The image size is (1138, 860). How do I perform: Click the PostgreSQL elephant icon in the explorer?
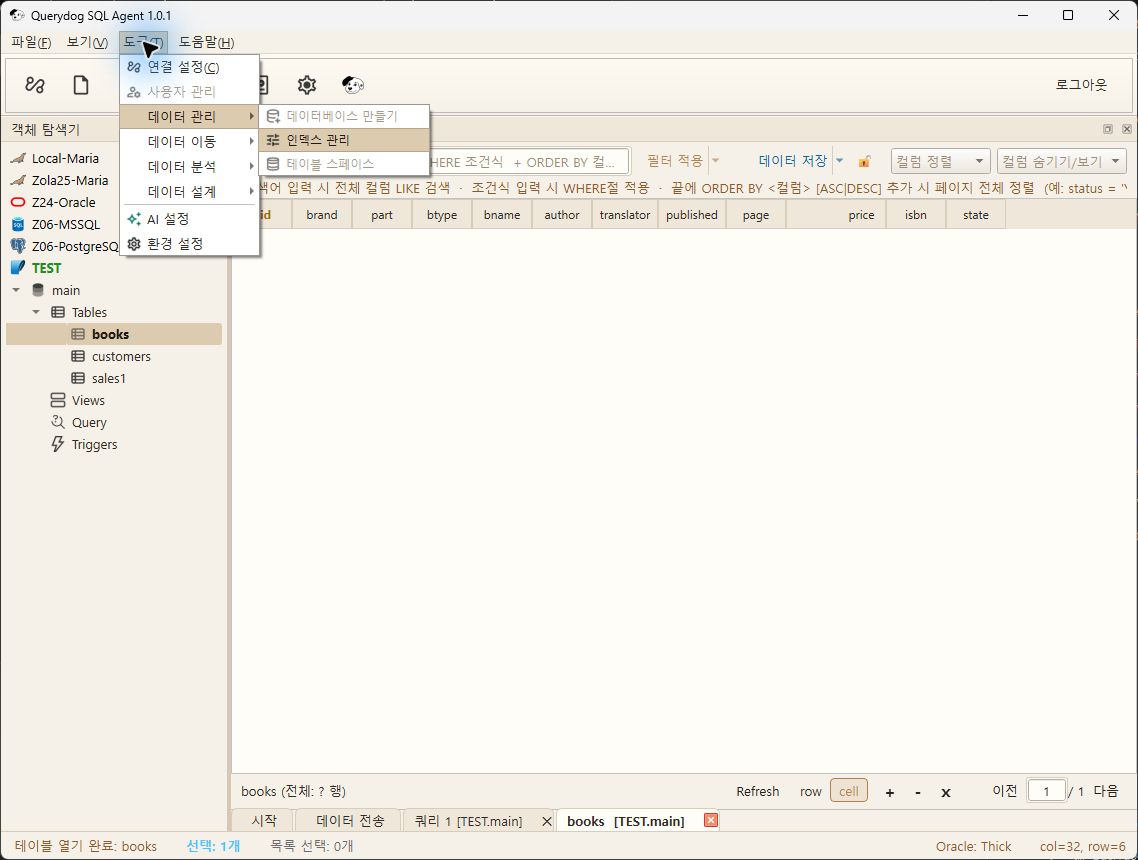(x=18, y=246)
